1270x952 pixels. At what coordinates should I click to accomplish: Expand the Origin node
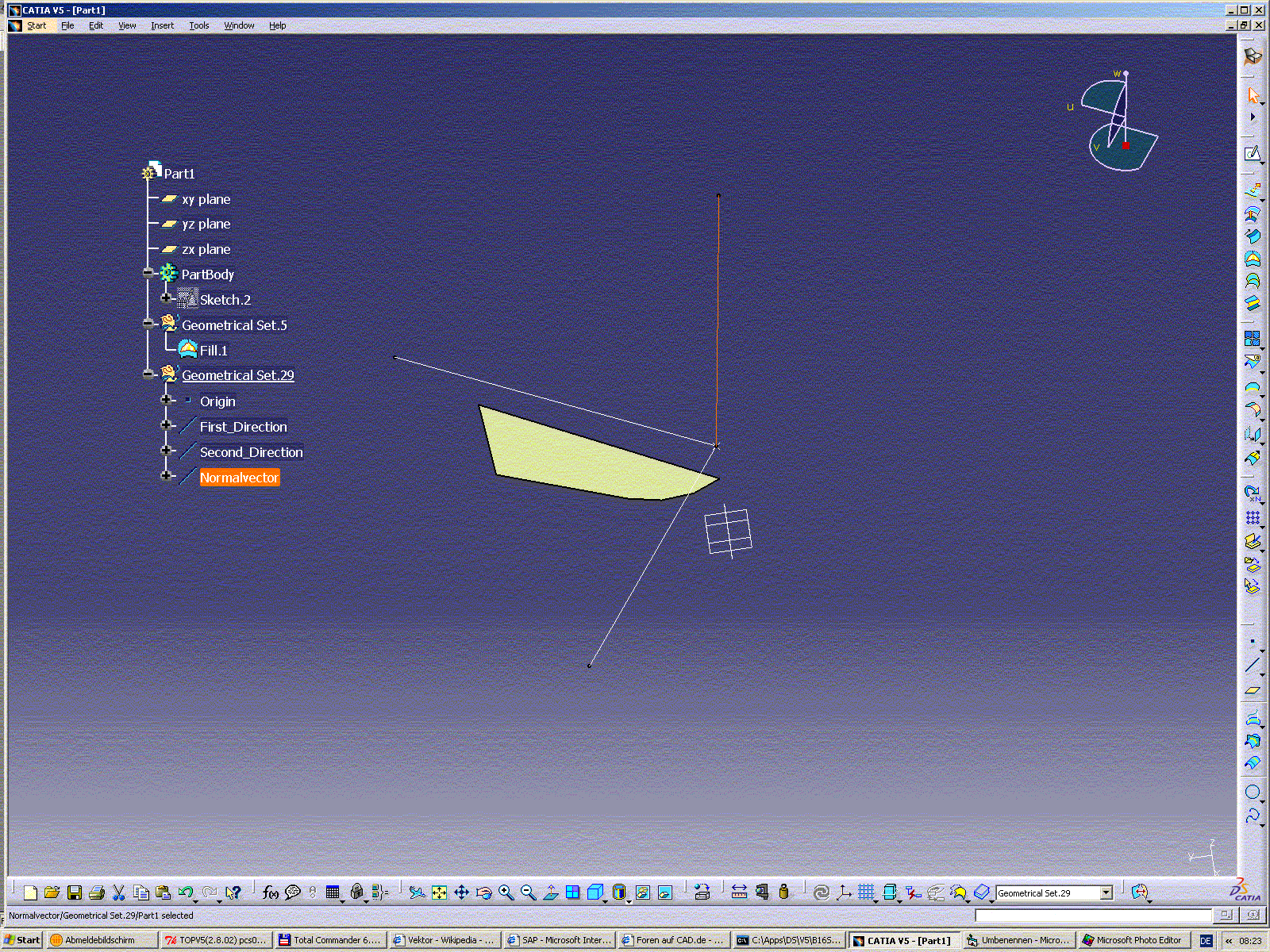click(166, 400)
